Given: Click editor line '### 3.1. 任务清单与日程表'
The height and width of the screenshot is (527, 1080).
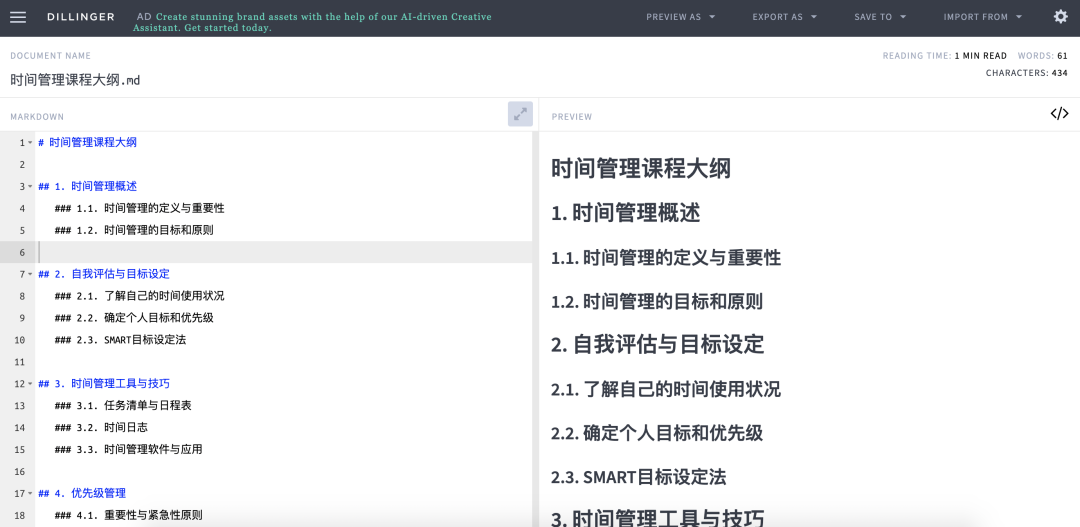Looking at the screenshot, I should [x=123, y=406].
